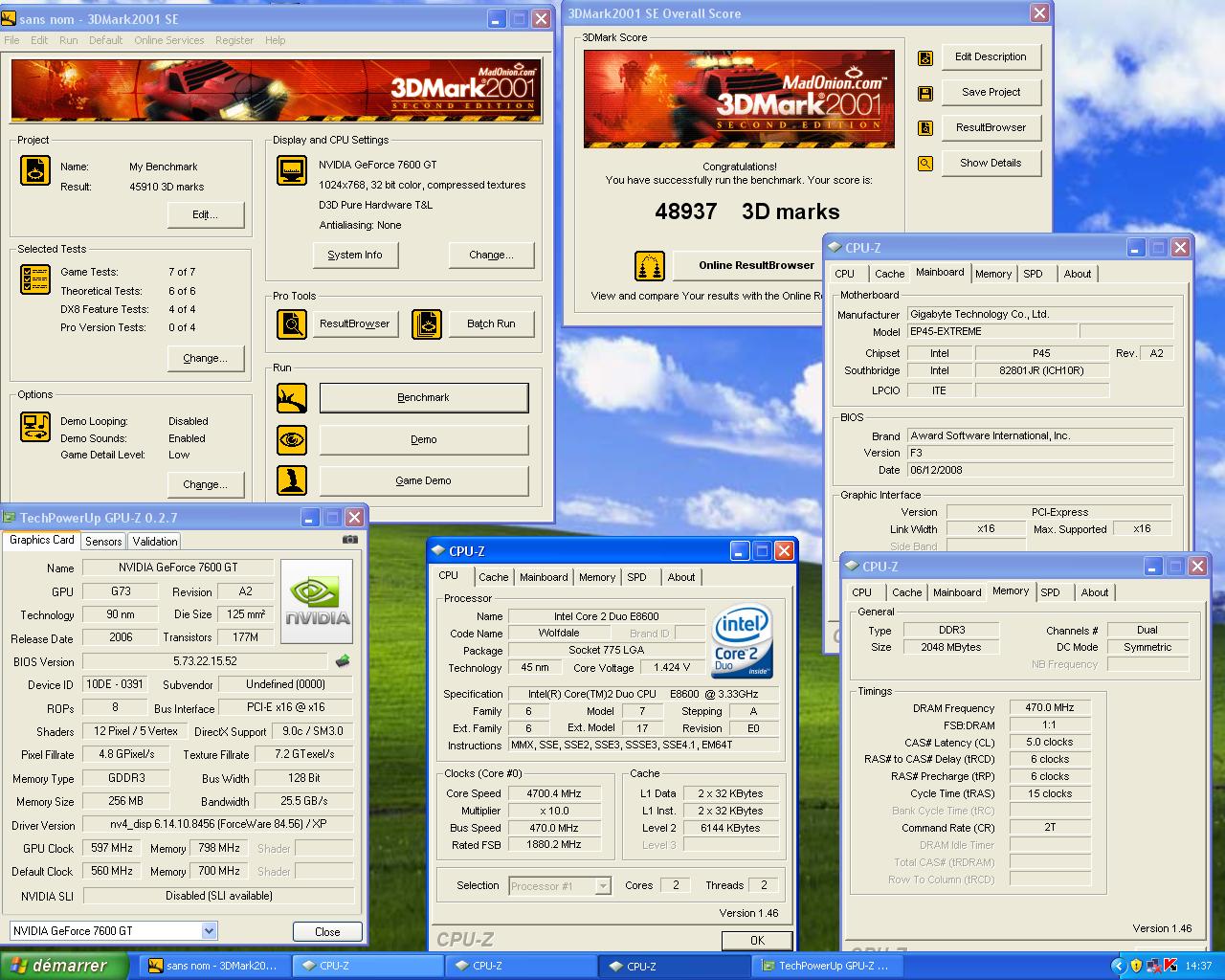Screen dimensions: 1225x980
Task: Switch to sans nom - 3DMark20 taskbar item
Action: coord(214,966)
